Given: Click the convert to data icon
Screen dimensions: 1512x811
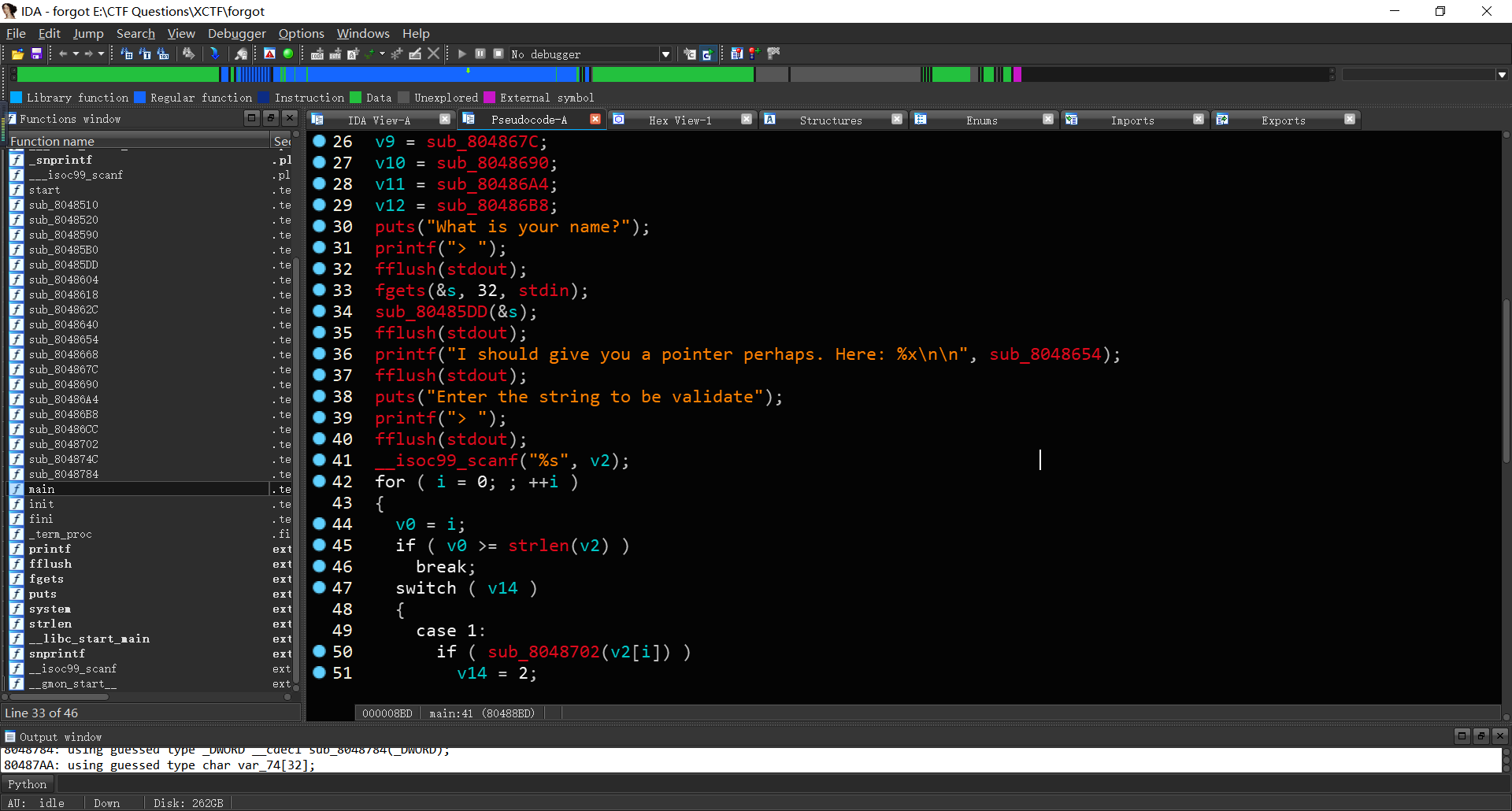Looking at the screenshot, I should tap(335, 54).
